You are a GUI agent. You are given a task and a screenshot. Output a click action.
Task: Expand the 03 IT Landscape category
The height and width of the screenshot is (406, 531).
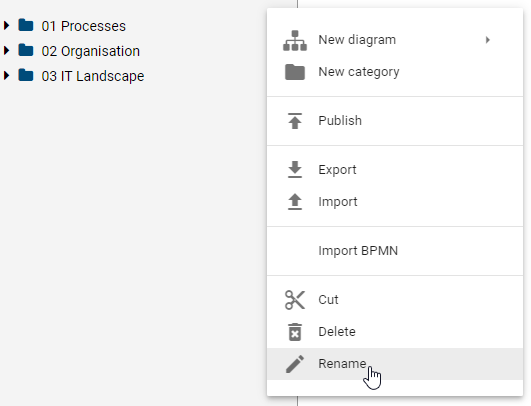(x=6, y=76)
